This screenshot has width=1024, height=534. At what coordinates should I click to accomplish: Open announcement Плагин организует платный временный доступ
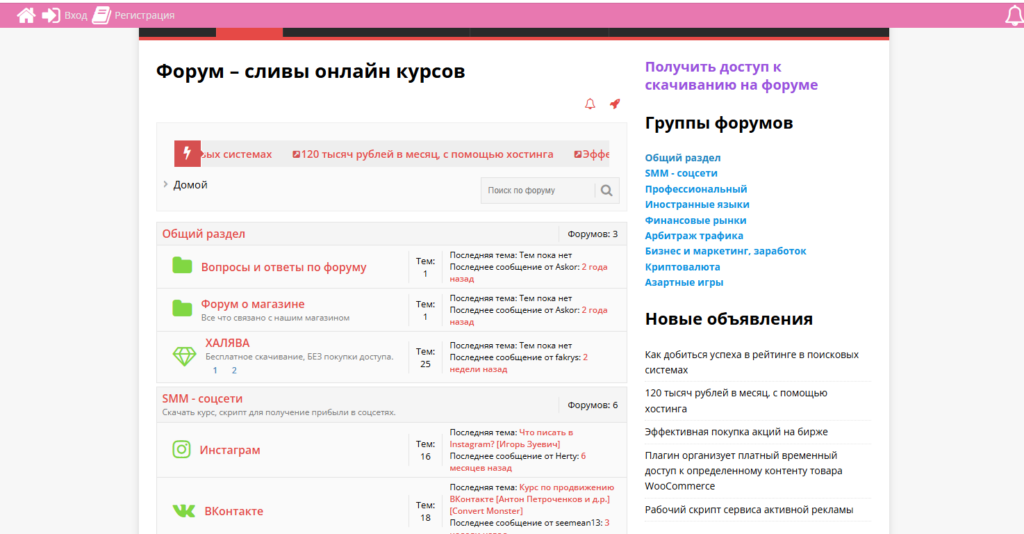pyautogui.click(x=743, y=471)
